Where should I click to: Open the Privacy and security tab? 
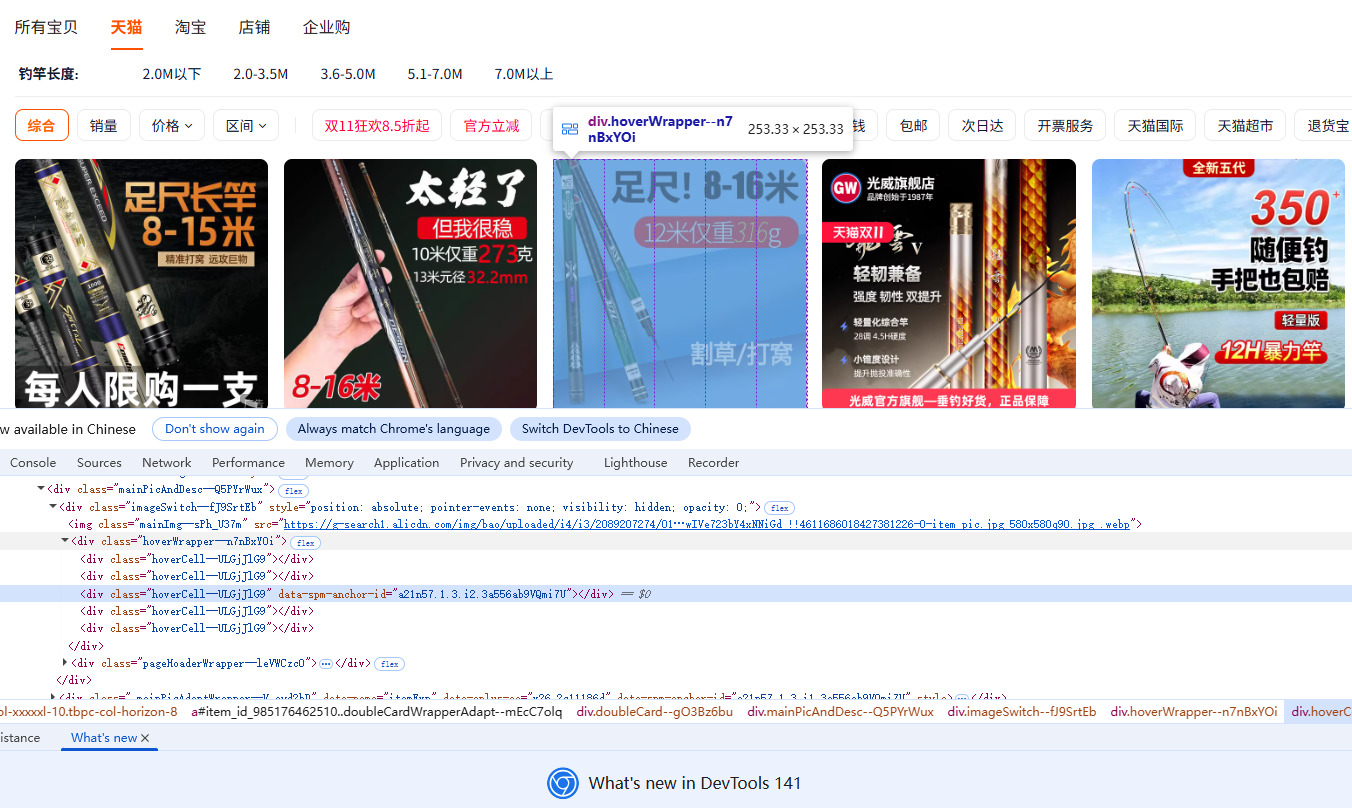pyautogui.click(x=516, y=462)
